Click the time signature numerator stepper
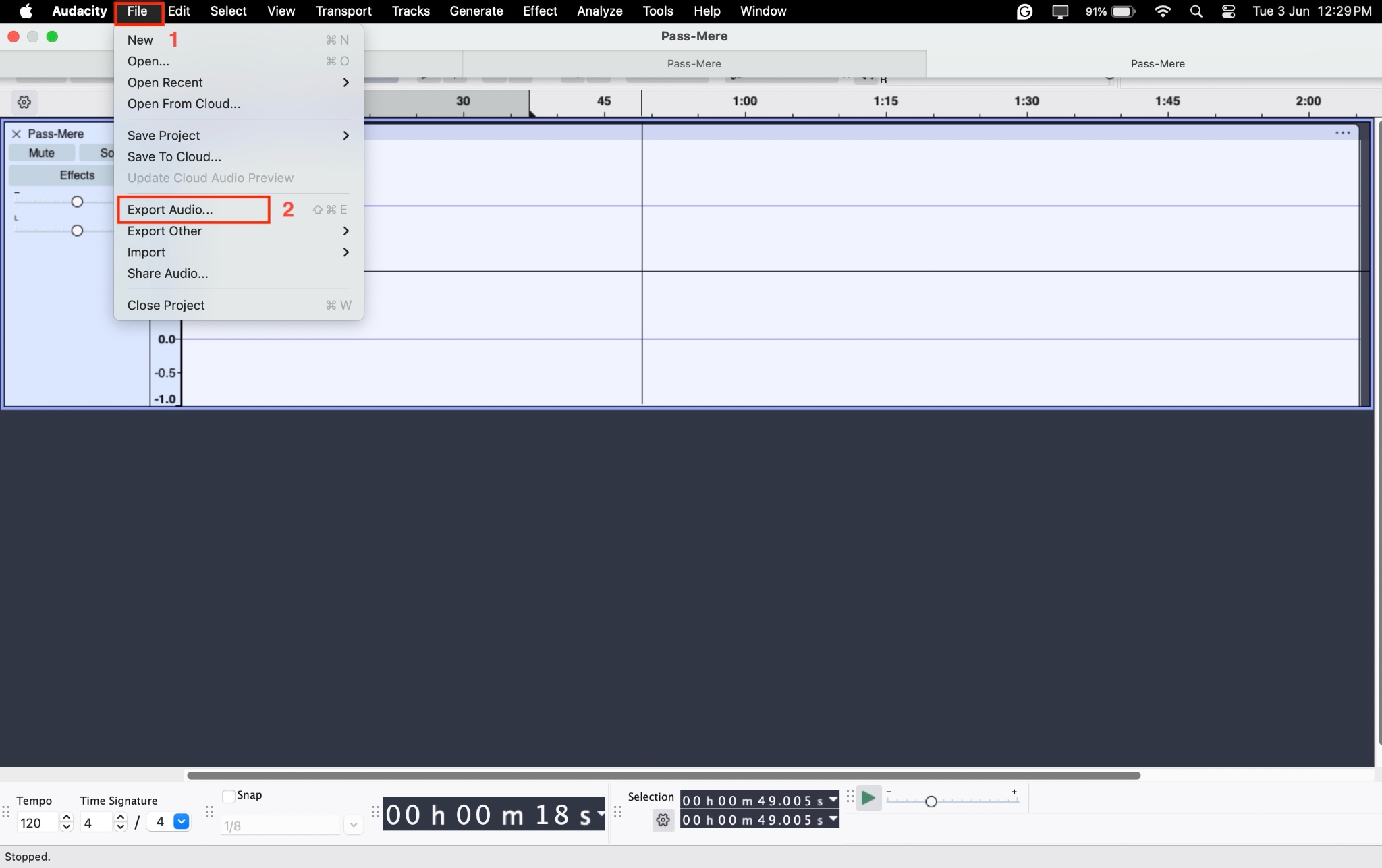 pos(120,822)
